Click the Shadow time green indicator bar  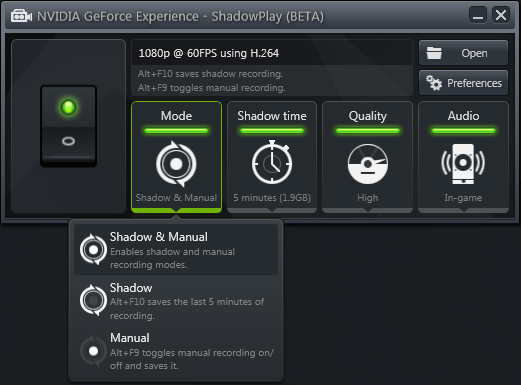tap(272, 131)
